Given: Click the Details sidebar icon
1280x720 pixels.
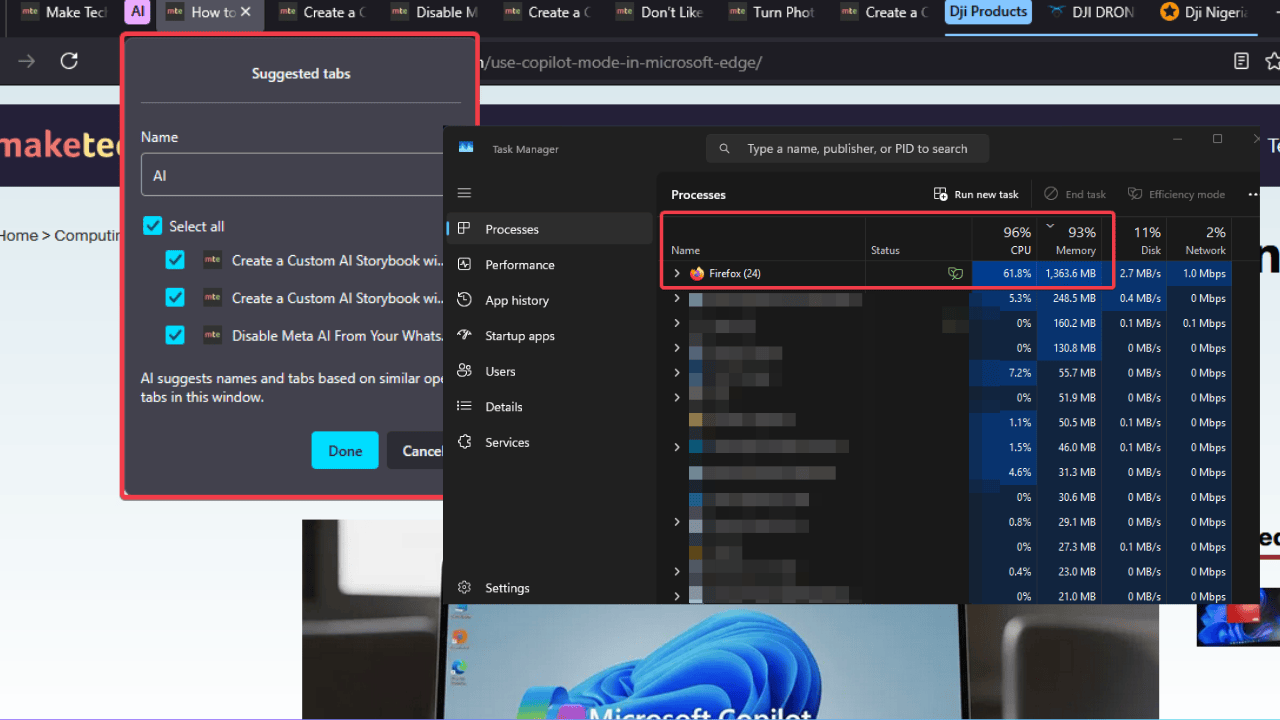Looking at the screenshot, I should coord(503,406).
